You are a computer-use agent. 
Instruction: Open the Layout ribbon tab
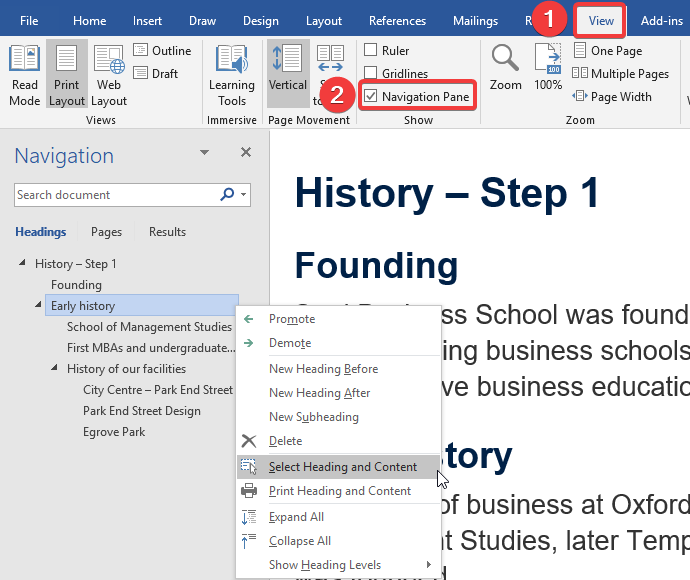coord(324,21)
